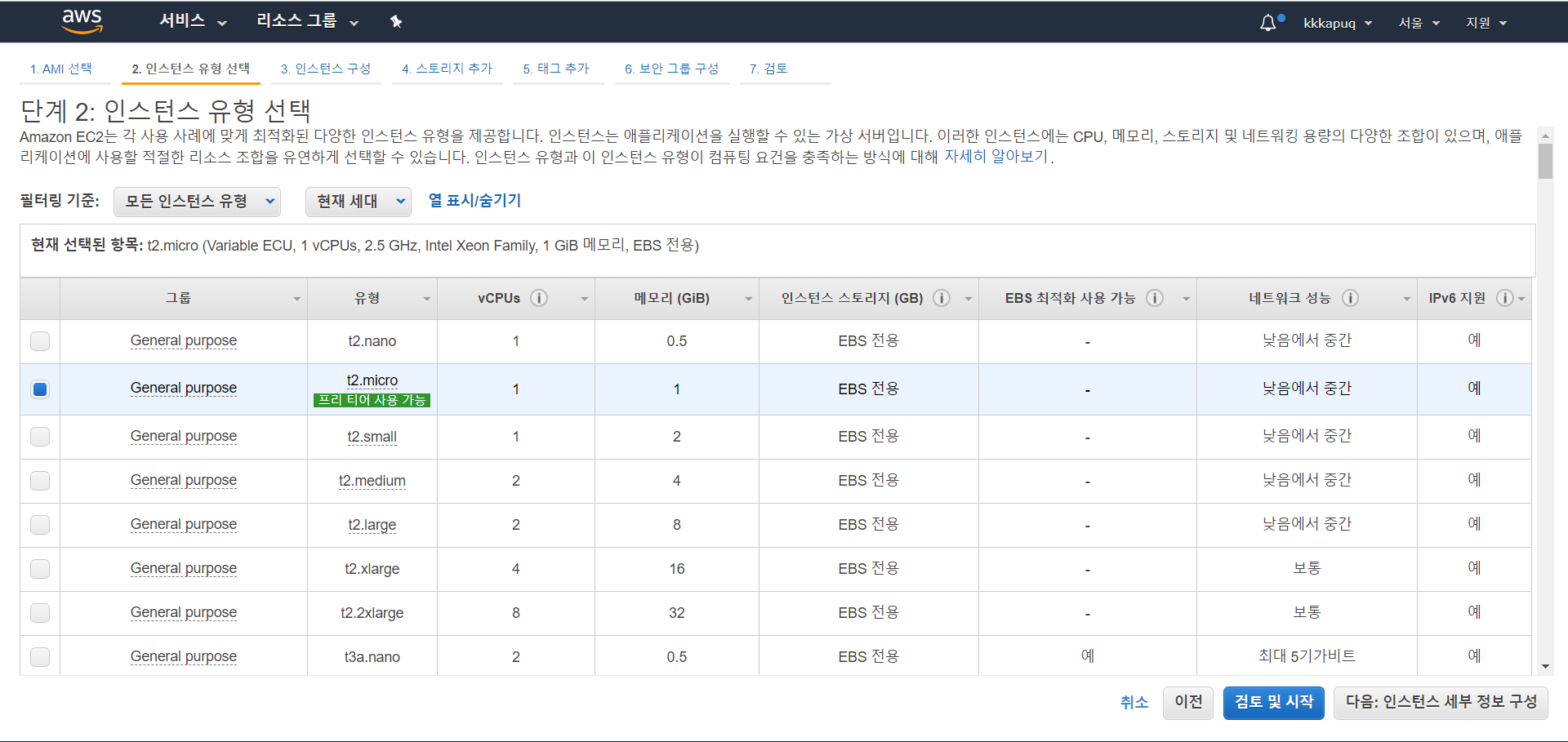
Task: Click the vertical scrollbar thumb
Action: [1545, 161]
